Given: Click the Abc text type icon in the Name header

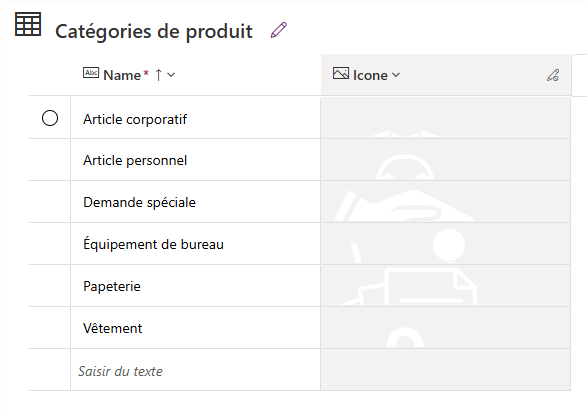Looking at the screenshot, I should (91, 73).
